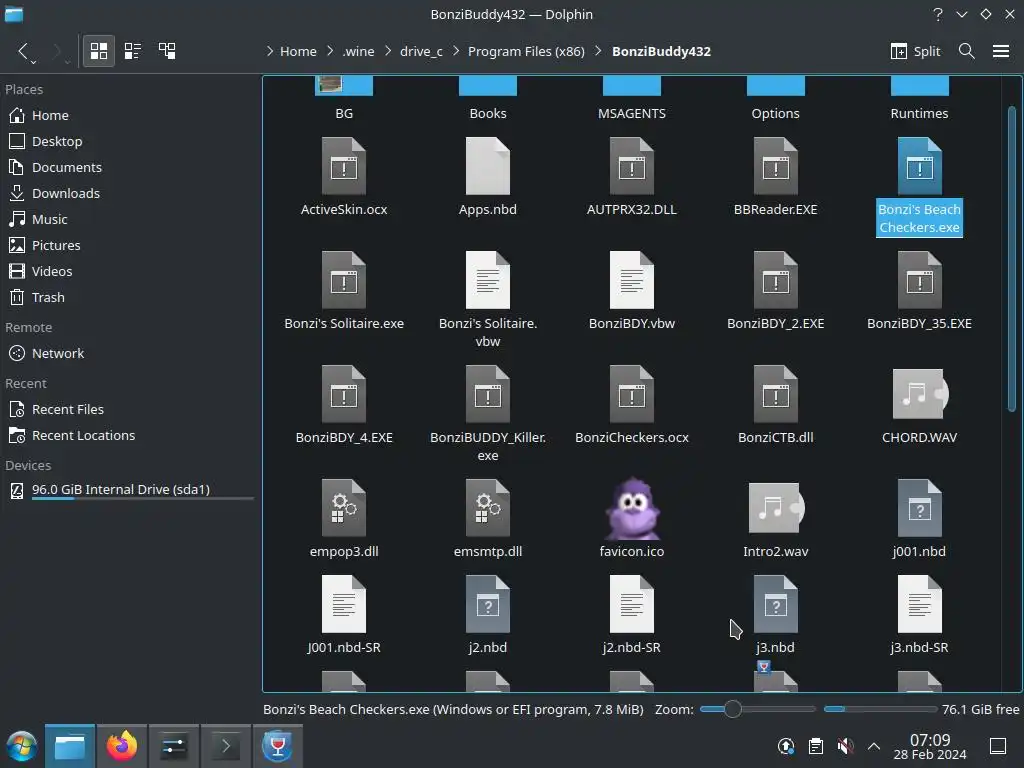
Task: Select CHORD.WAV audio file icon
Action: coord(920,394)
